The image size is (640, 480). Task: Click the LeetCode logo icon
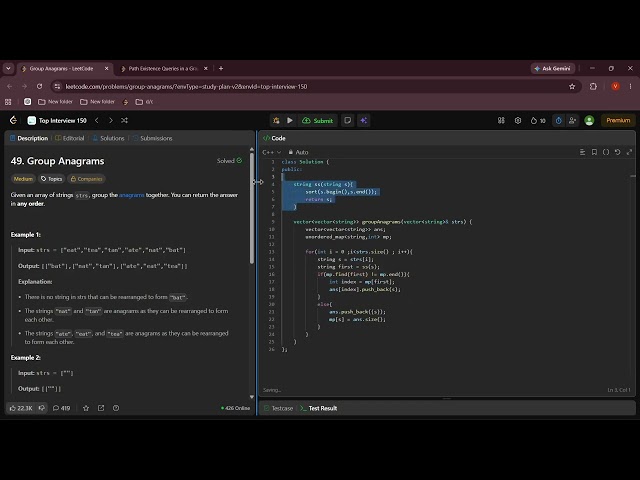click(x=13, y=120)
